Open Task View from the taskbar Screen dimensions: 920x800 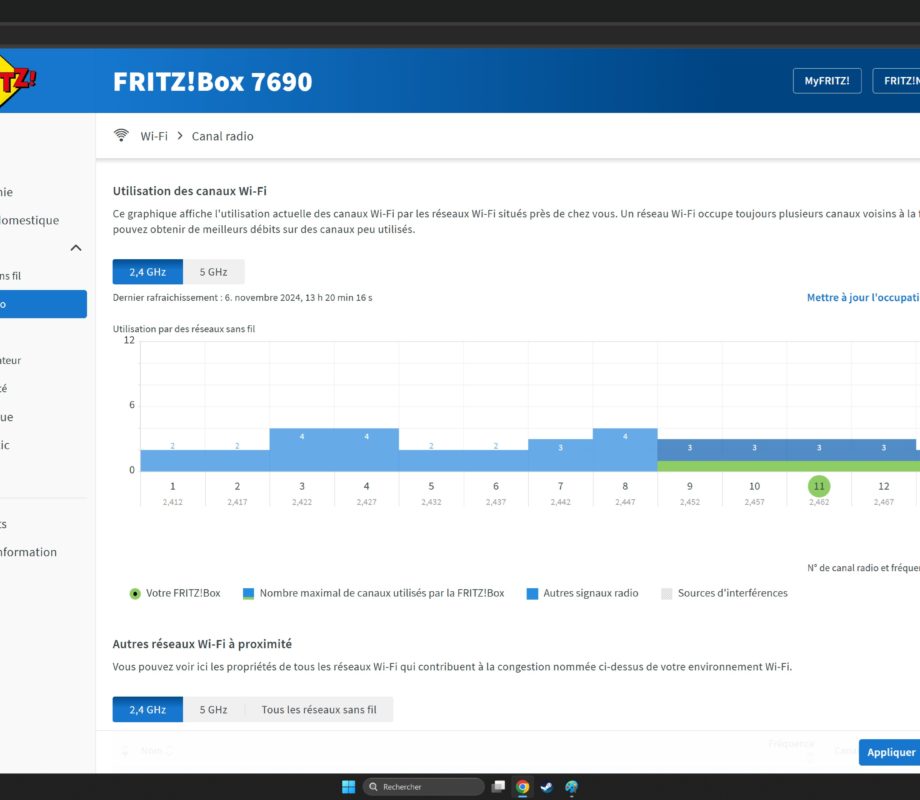(498, 787)
